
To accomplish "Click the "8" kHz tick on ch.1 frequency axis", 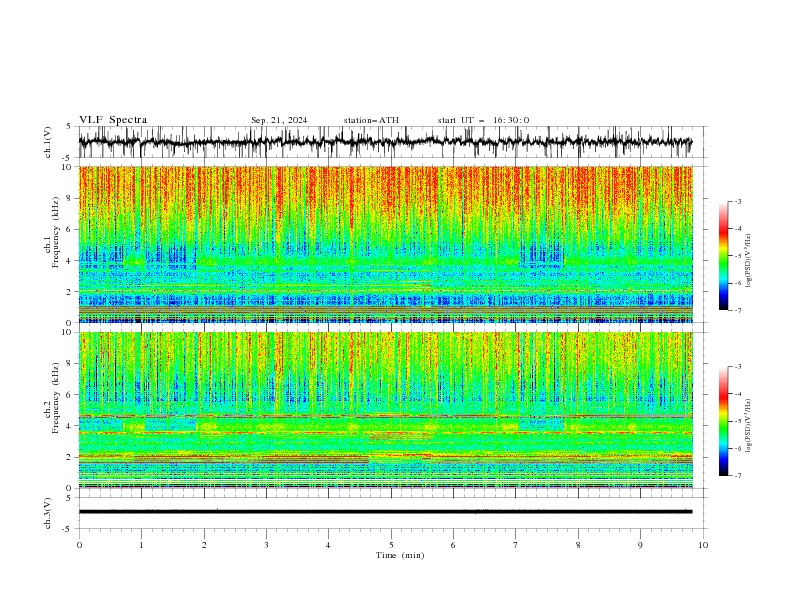I will [x=69, y=198].
